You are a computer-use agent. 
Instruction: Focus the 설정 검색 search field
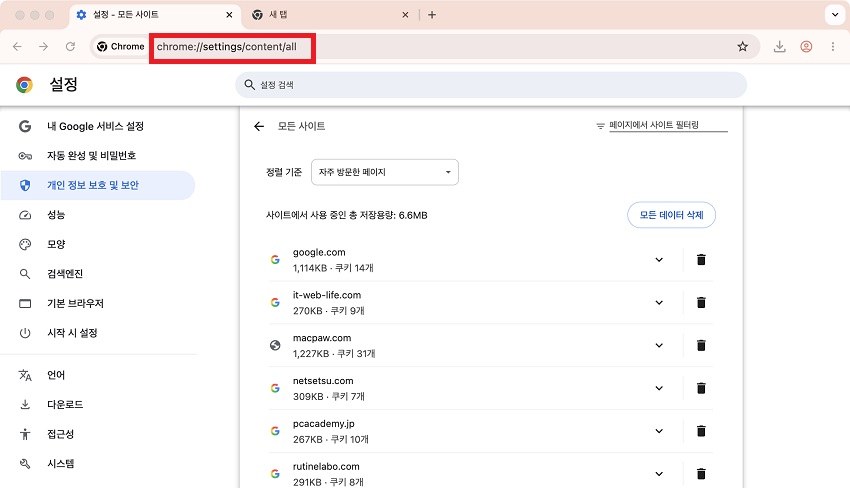pyautogui.click(x=491, y=85)
